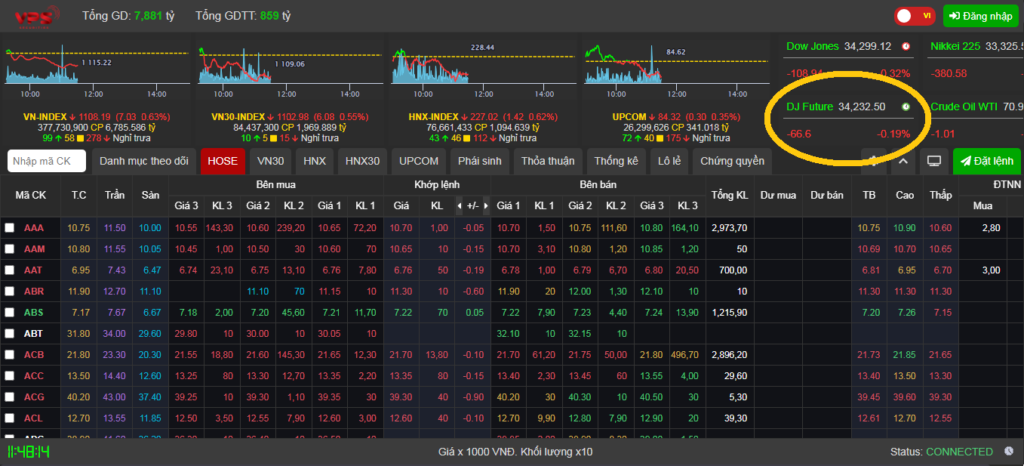Switch to the VN30 tab

(x=270, y=161)
